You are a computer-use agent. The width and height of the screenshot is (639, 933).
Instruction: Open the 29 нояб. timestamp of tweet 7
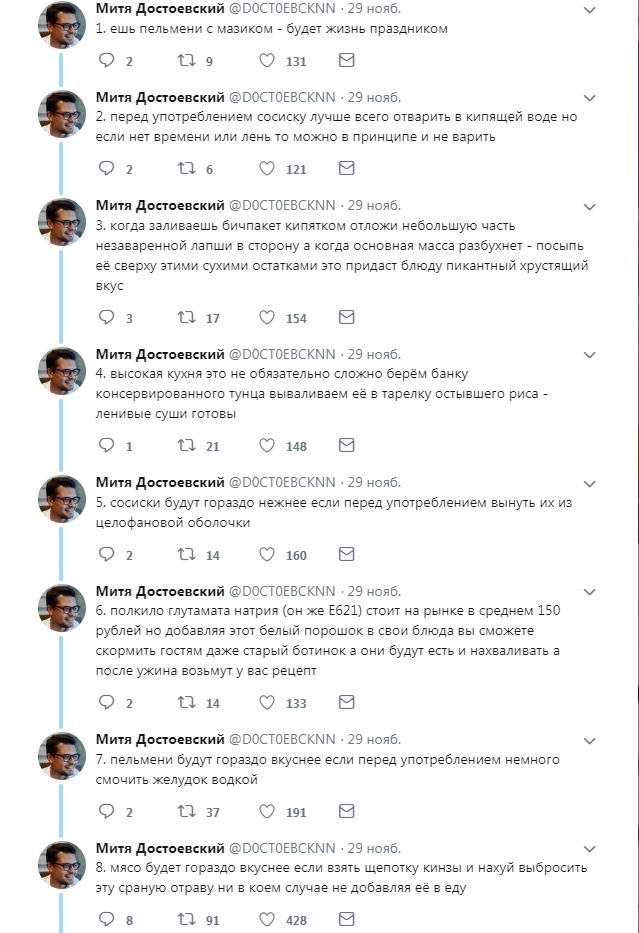373,740
